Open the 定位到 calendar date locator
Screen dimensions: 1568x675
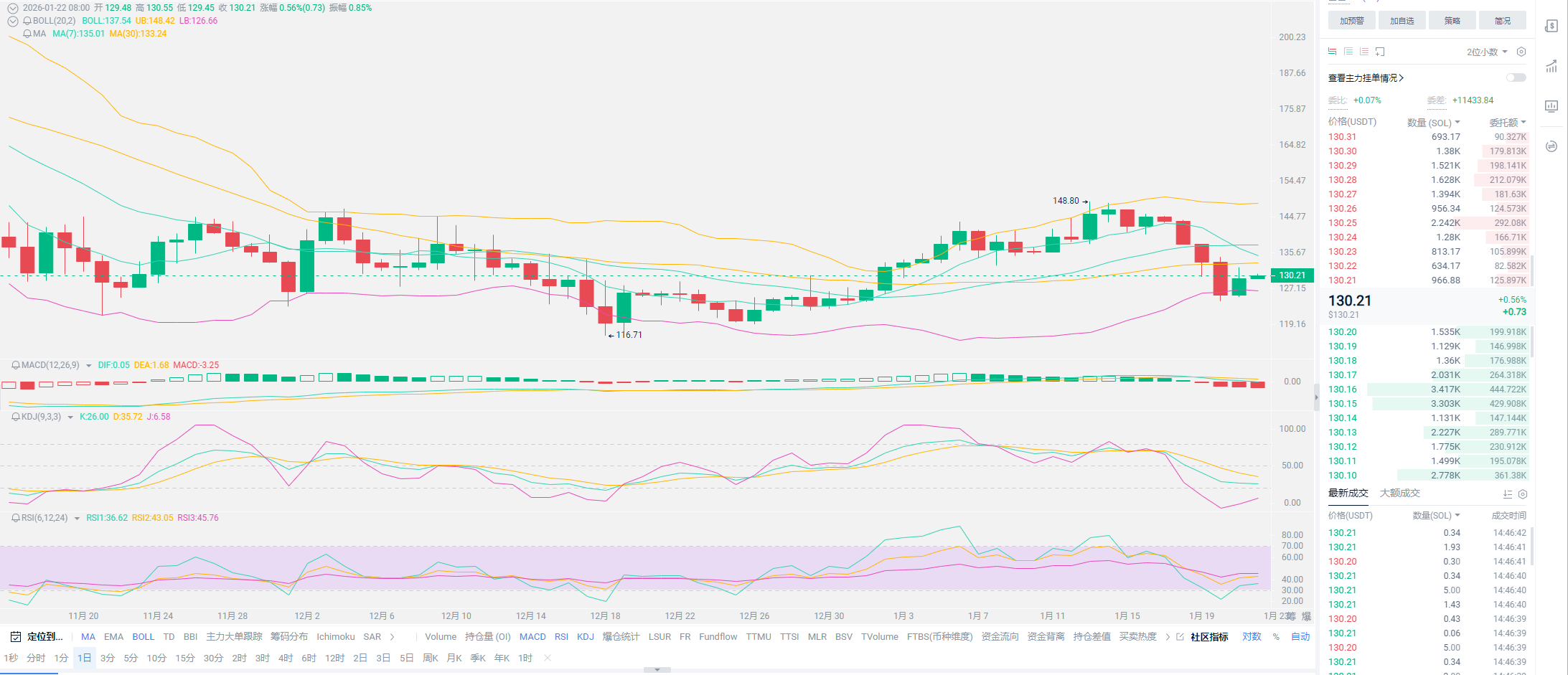pos(37,636)
